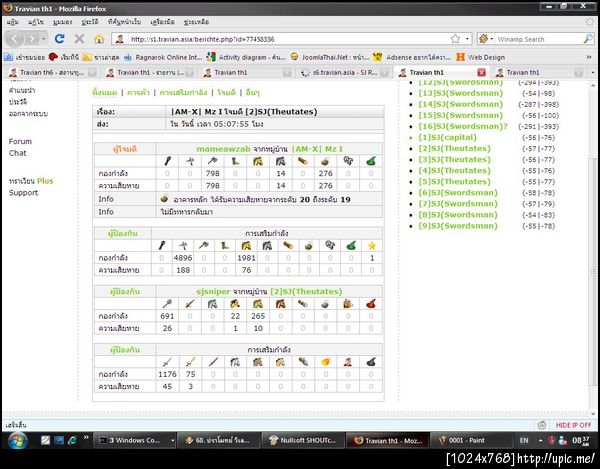
Task: Click the 4896 troop count cell
Action: [183, 258]
